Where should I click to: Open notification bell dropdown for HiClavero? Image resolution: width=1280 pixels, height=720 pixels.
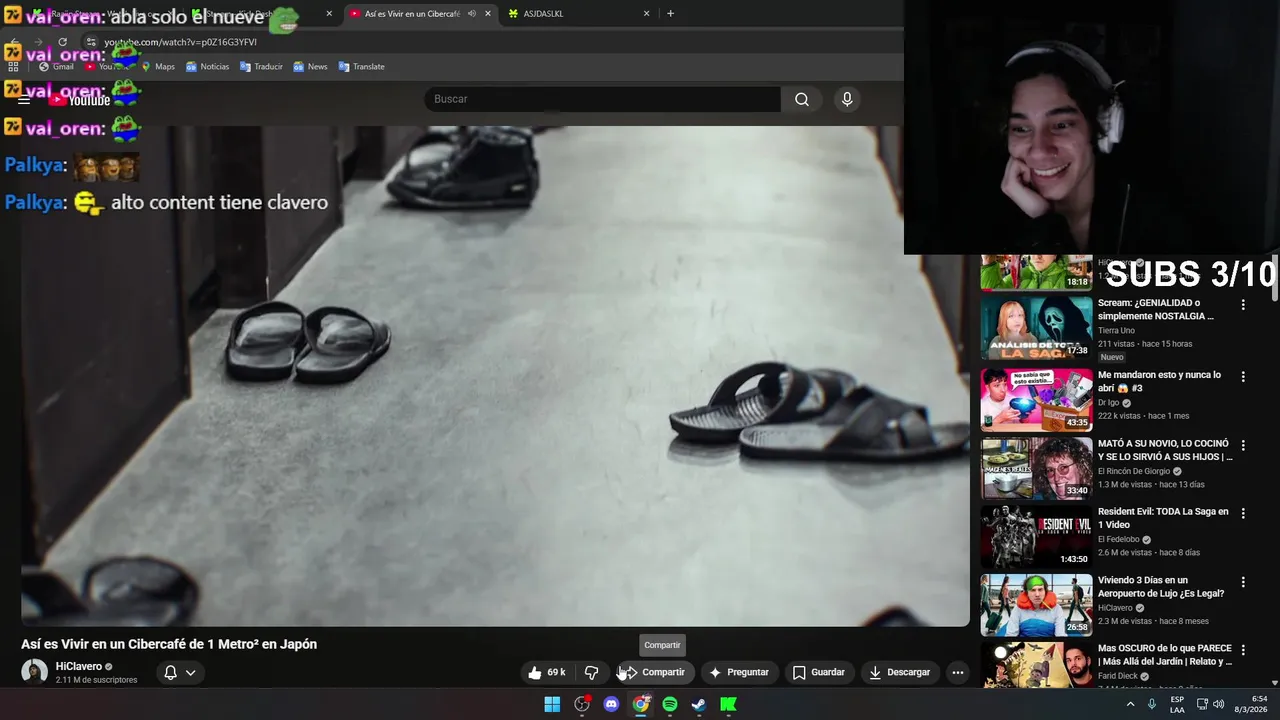pyautogui.click(x=180, y=673)
